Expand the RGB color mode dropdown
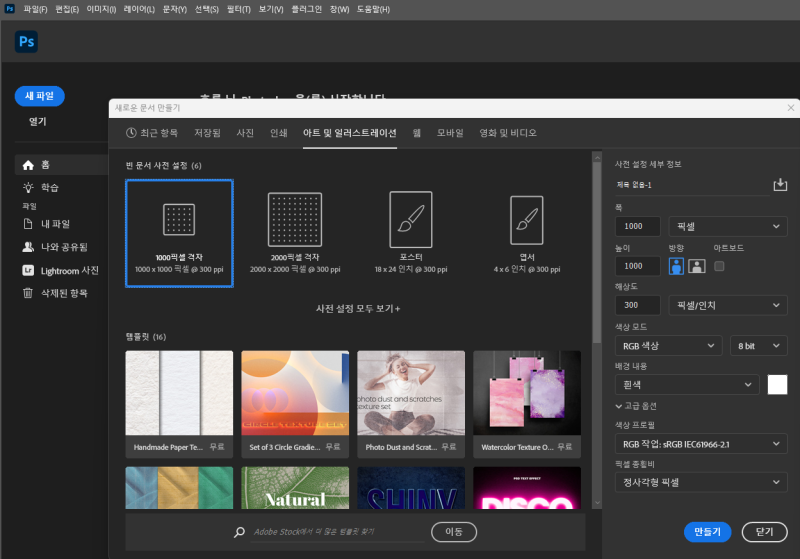This screenshot has height=559, width=800. click(x=668, y=345)
